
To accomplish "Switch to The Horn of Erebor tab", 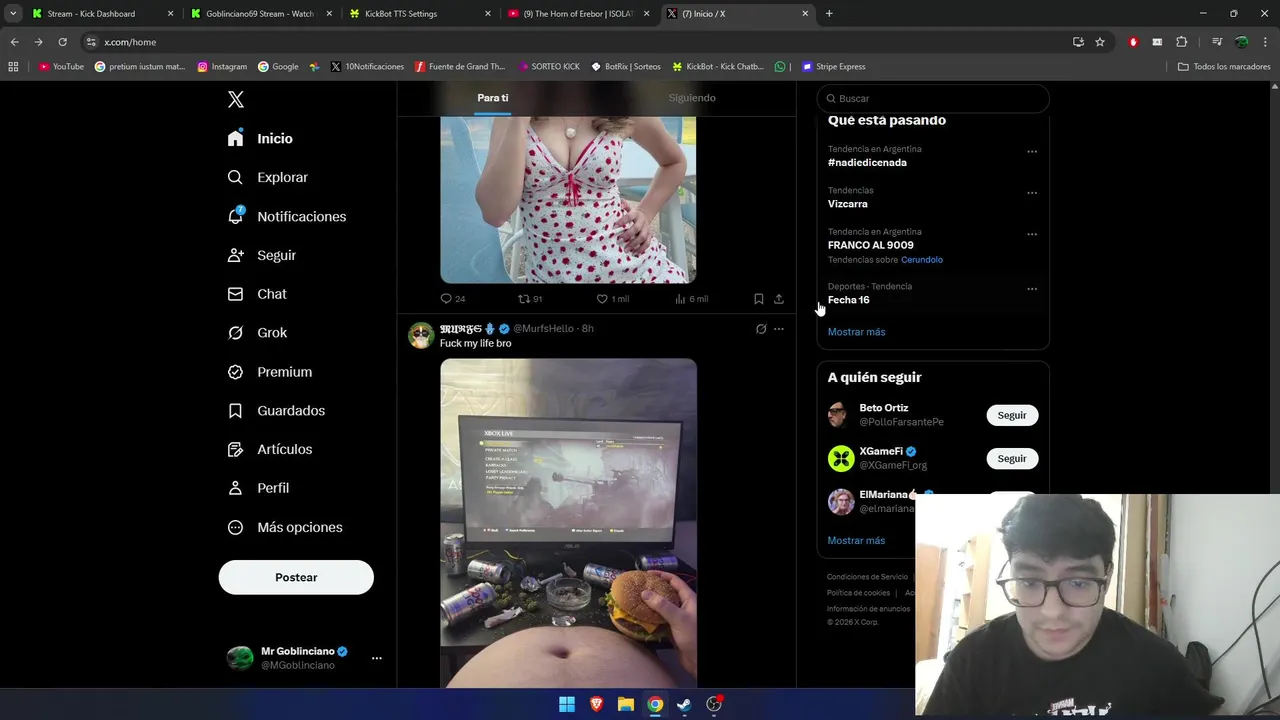I will point(579,14).
